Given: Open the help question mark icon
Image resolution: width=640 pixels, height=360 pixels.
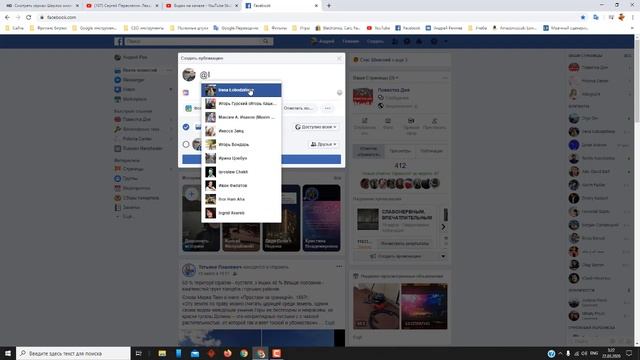Looking at the screenshot, I should [434, 41].
